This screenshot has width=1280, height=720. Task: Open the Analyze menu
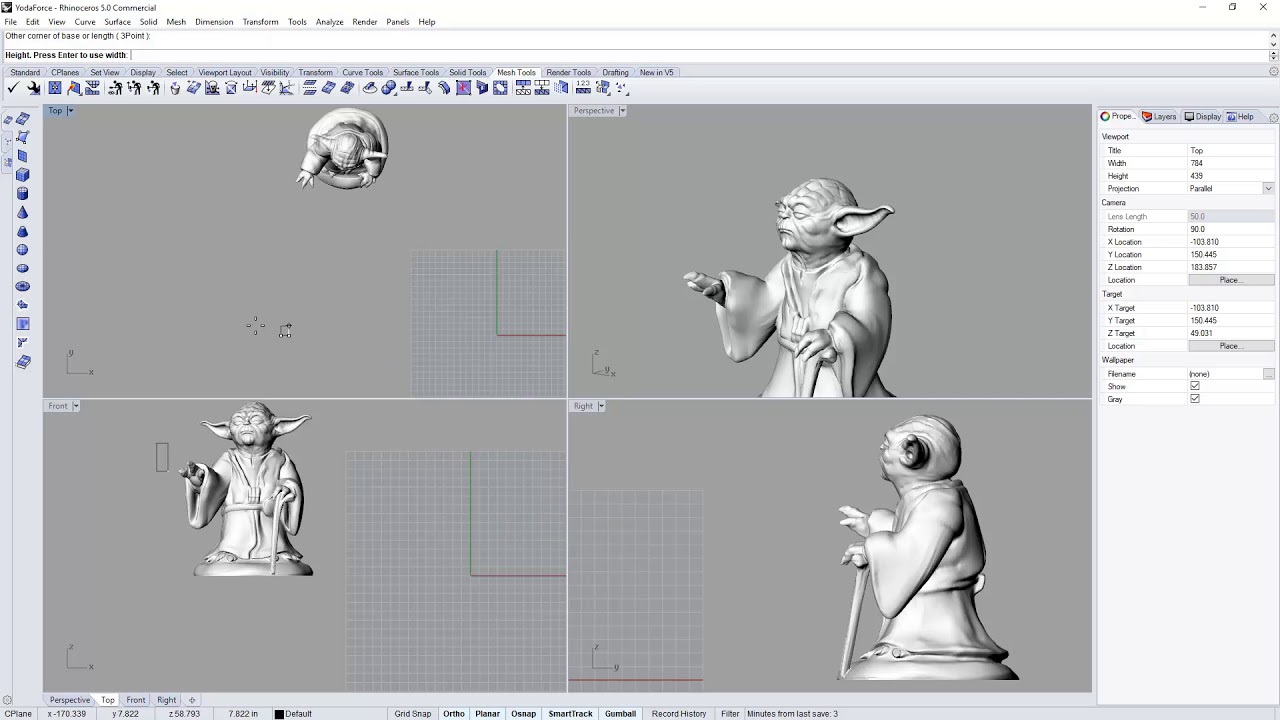pos(329,22)
